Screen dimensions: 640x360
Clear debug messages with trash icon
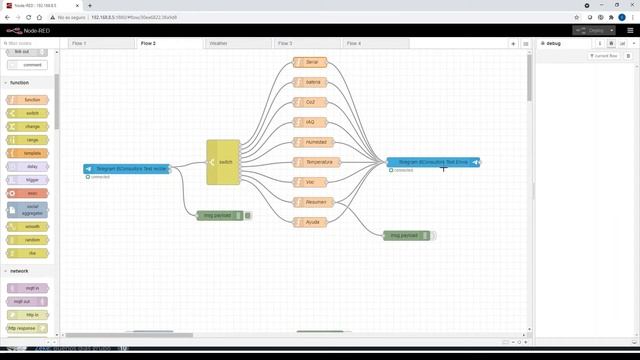[628, 56]
